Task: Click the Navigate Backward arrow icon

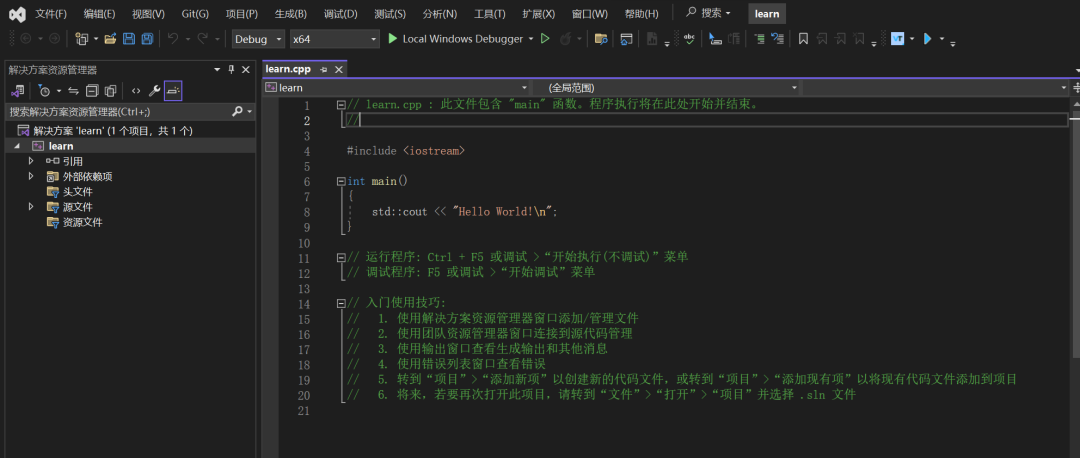Action: click(x=25, y=39)
